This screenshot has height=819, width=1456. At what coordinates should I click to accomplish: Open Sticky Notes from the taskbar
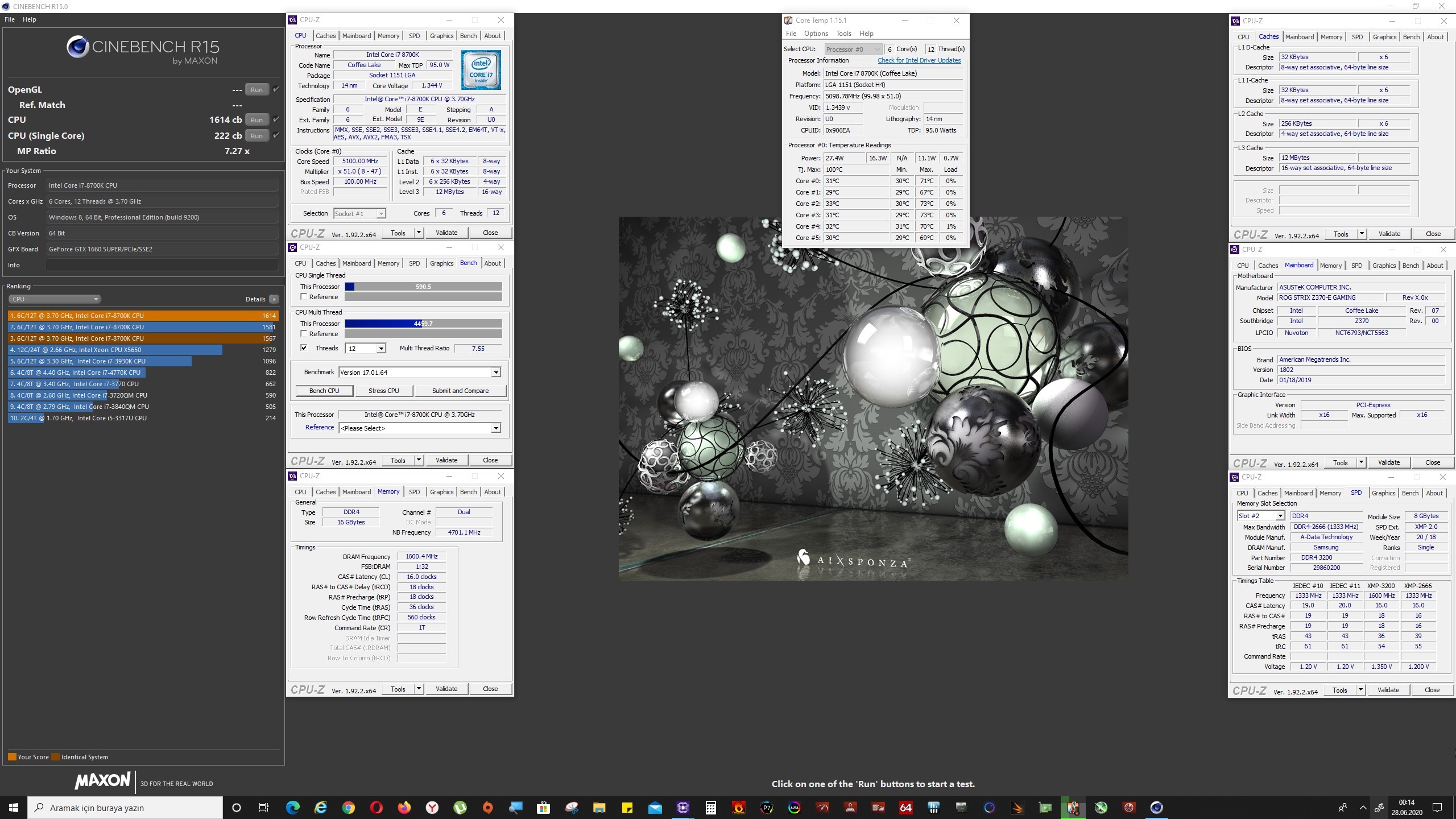coord(627,808)
